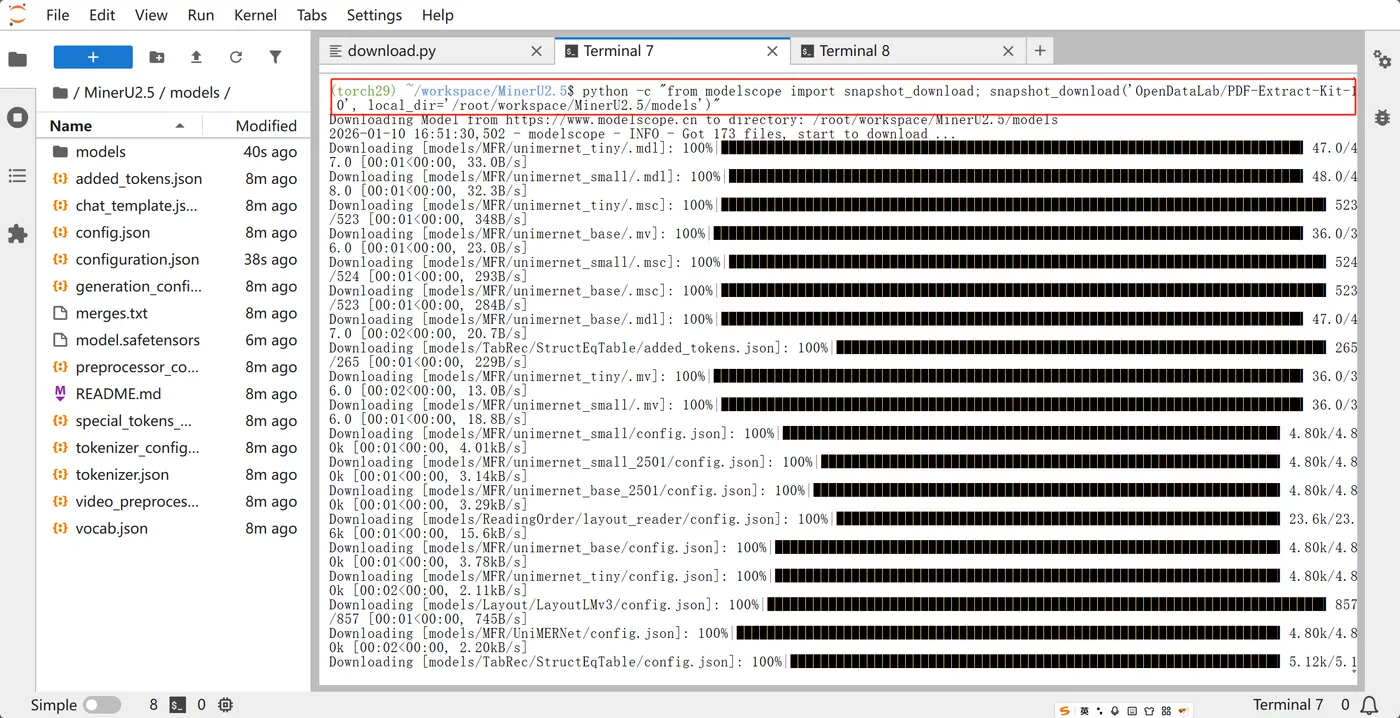Close the Terminal 7 tab

[772, 51]
